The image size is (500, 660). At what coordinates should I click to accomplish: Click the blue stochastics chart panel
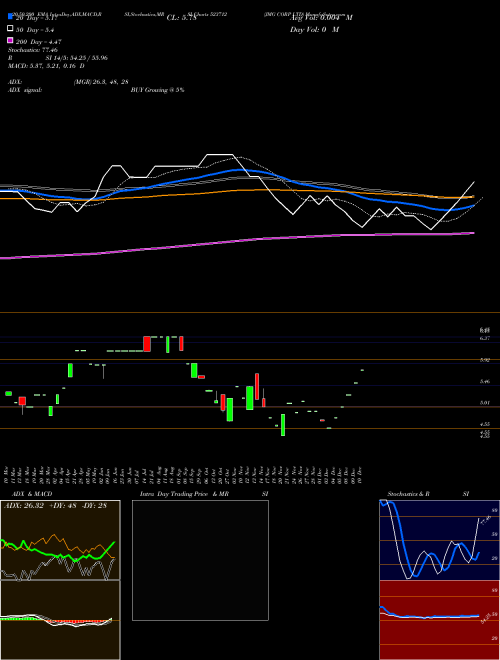click(439, 540)
